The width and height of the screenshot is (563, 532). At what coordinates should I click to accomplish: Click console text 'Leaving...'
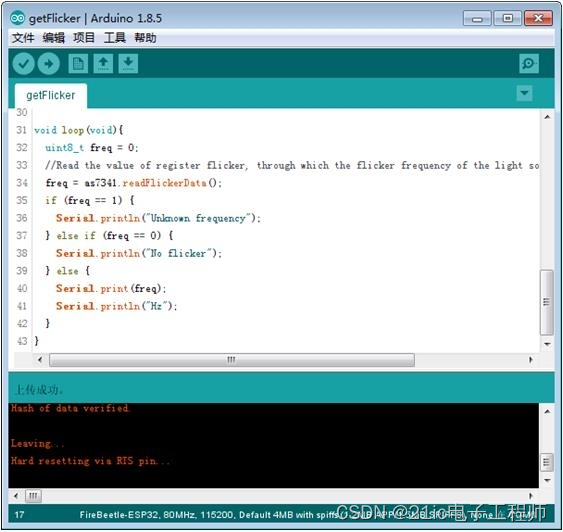pyautogui.click(x=38, y=444)
